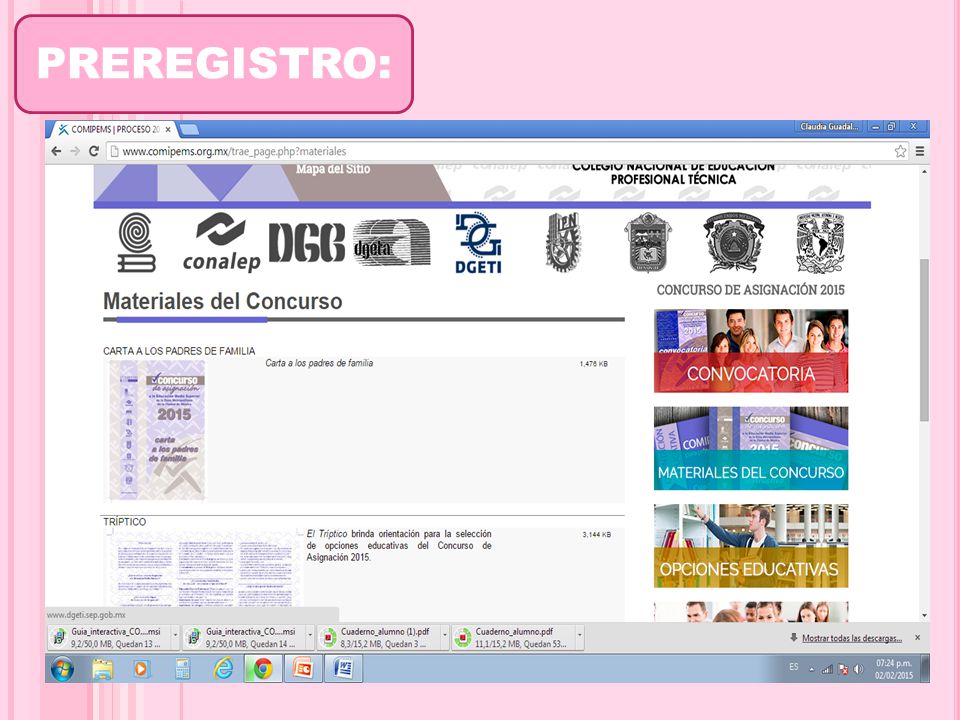Click 'CARTA A LOS PADRES DE FAMILIA' label
Image resolution: width=960 pixels, height=720 pixels.
(179, 351)
